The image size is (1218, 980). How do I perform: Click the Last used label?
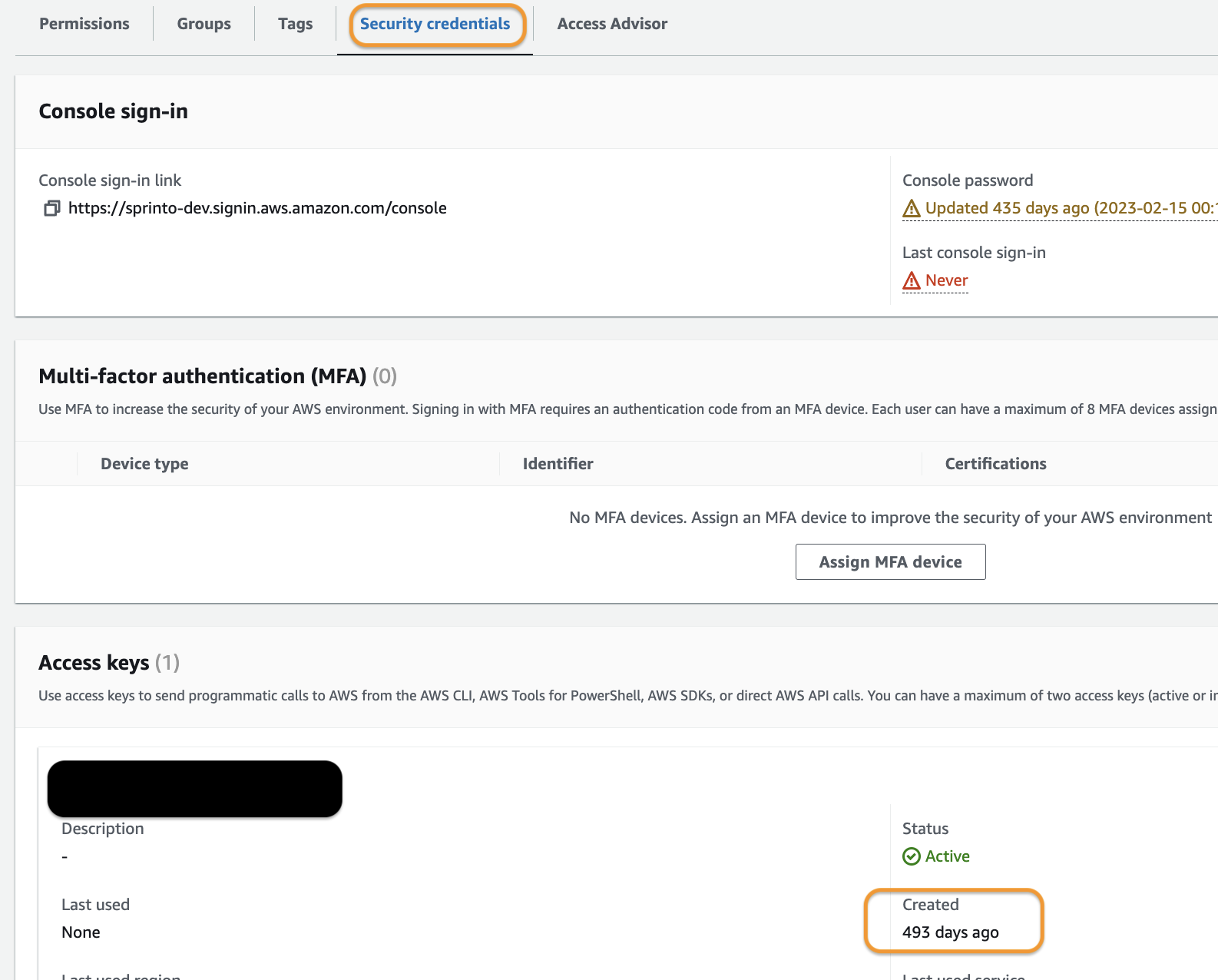coord(95,905)
